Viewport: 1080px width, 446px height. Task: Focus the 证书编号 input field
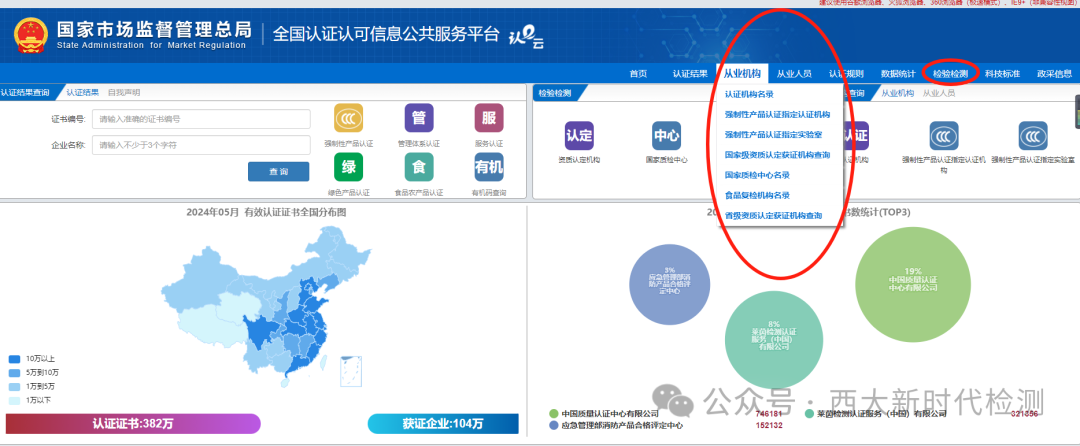(201, 119)
